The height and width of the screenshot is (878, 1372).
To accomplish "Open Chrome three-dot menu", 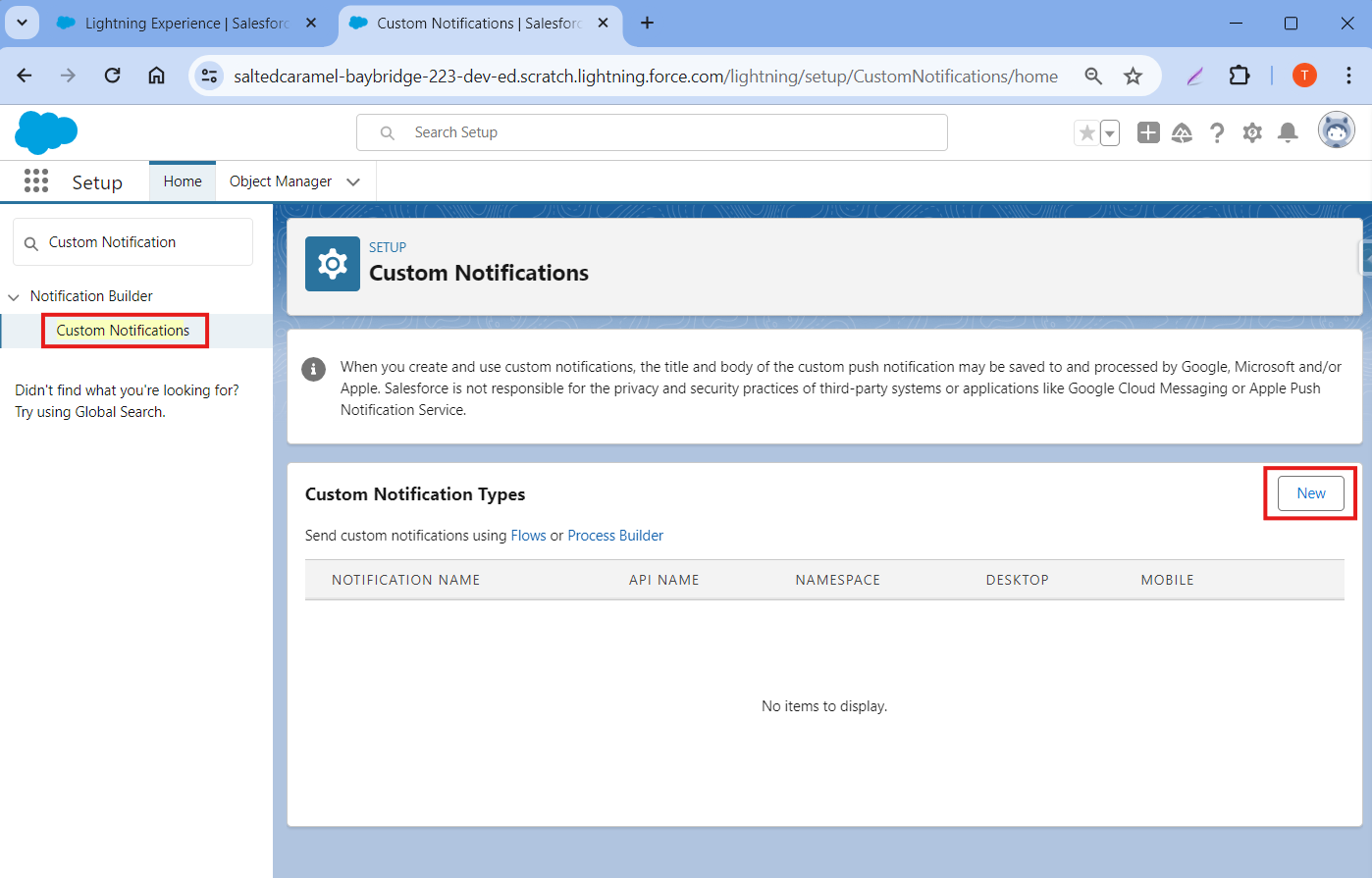I will pyautogui.click(x=1347, y=76).
